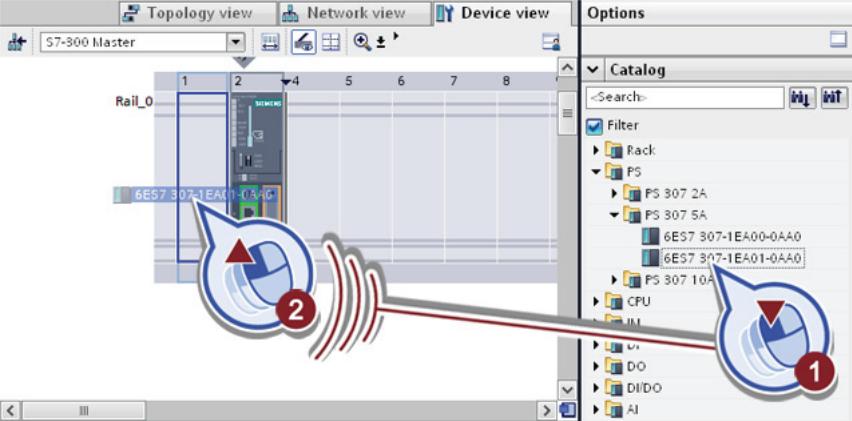This screenshot has width=852, height=421.
Task: Select module 6ES7 307-1EA00-0AA0
Action: (732, 237)
